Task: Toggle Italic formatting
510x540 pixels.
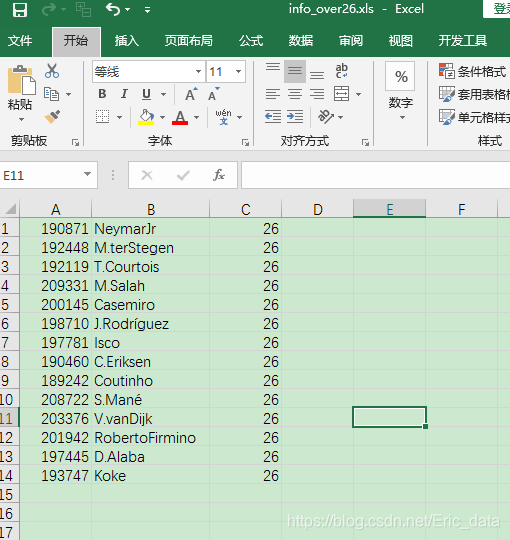Action: (124, 94)
